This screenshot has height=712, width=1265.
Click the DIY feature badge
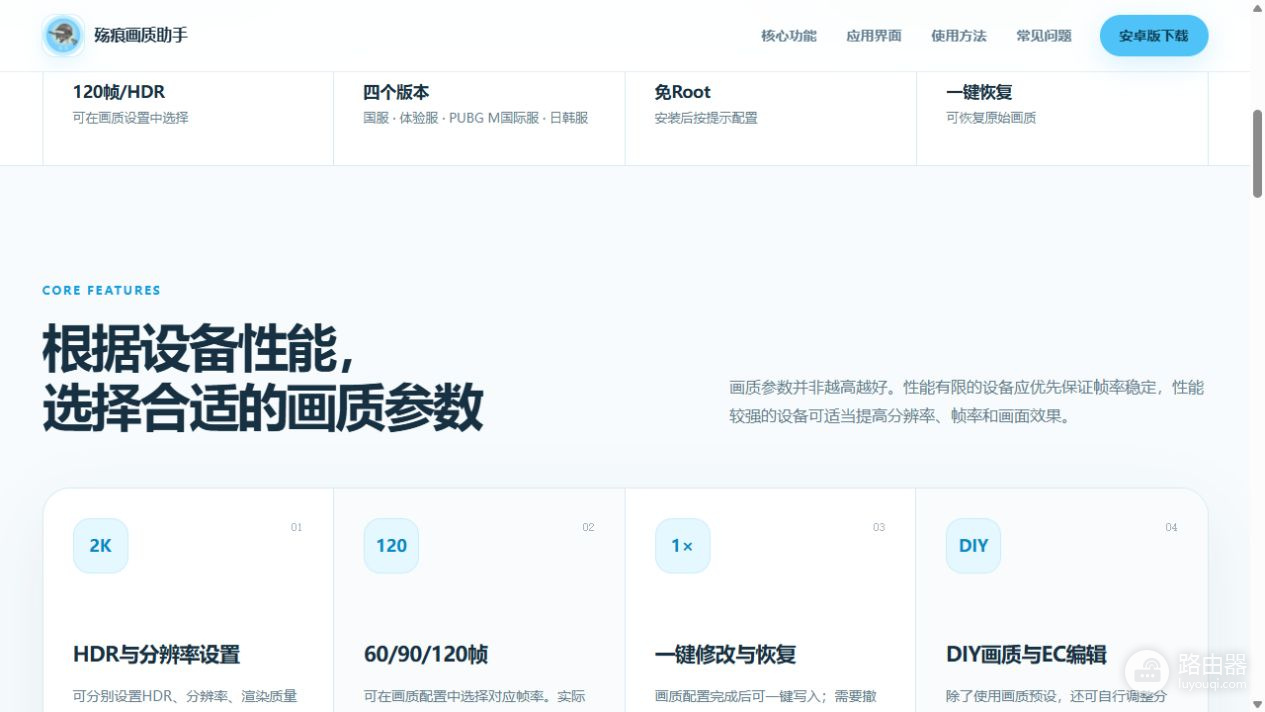973,545
